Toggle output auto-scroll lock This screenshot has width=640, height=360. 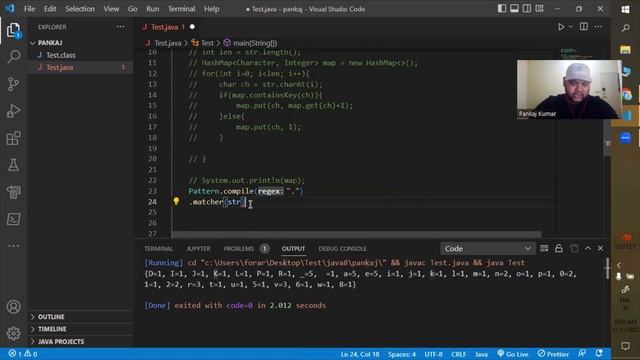click(x=559, y=249)
